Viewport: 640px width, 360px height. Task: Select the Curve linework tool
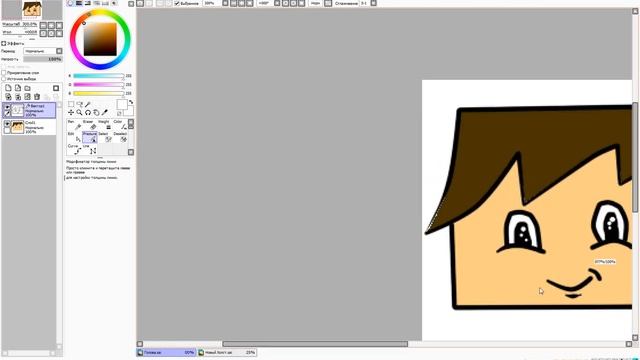pyautogui.click(x=74, y=149)
